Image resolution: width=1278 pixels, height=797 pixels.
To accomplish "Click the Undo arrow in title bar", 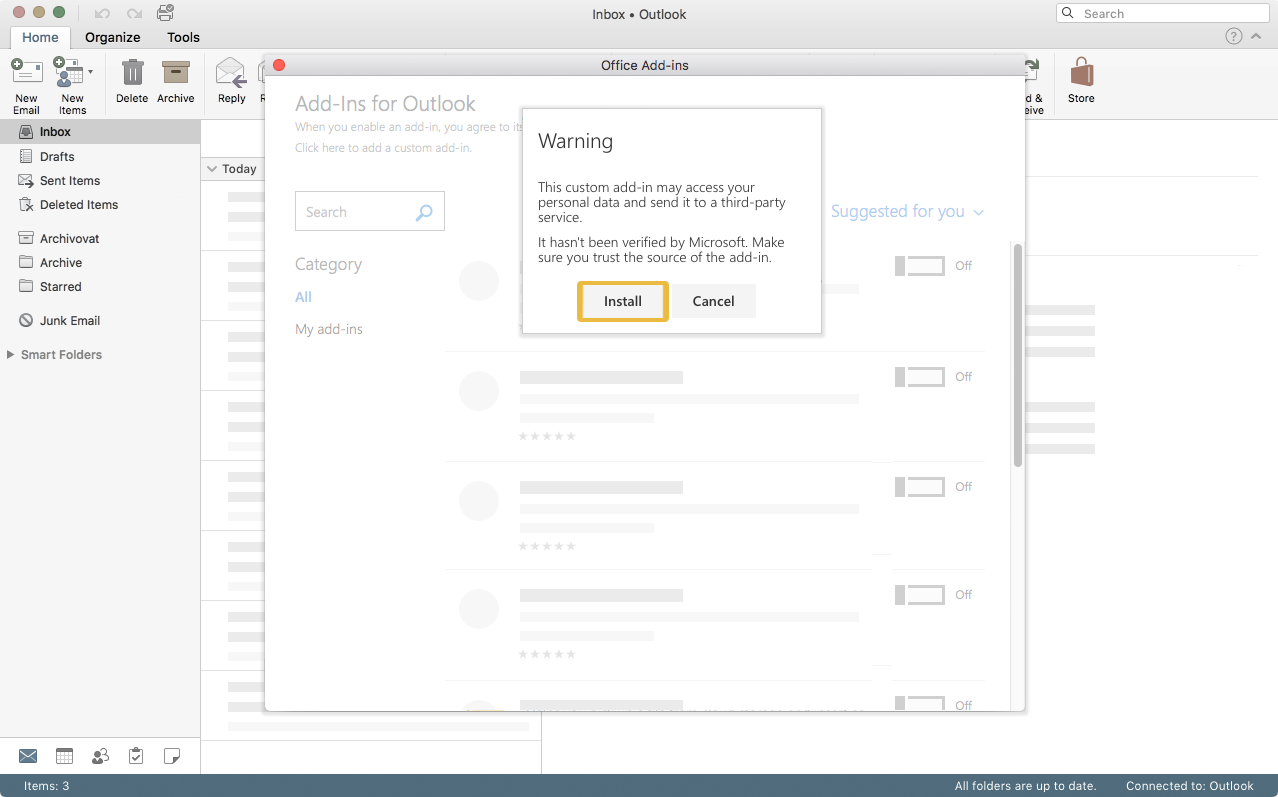I will click(x=102, y=14).
